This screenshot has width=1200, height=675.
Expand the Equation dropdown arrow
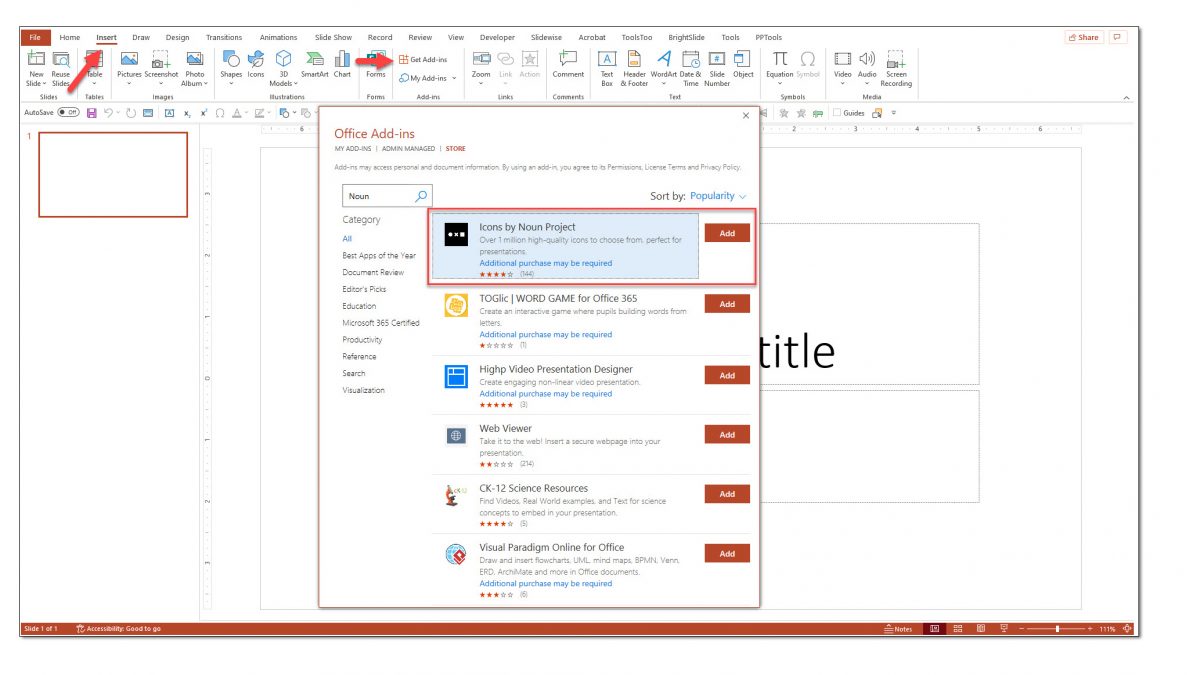pyautogui.click(x=780, y=84)
